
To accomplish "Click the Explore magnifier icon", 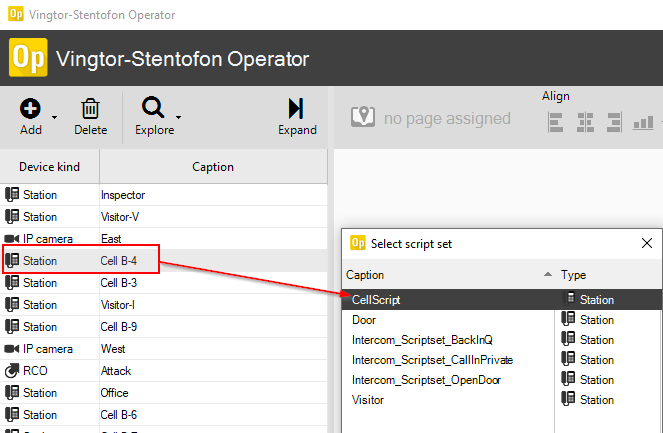I will point(153,109).
